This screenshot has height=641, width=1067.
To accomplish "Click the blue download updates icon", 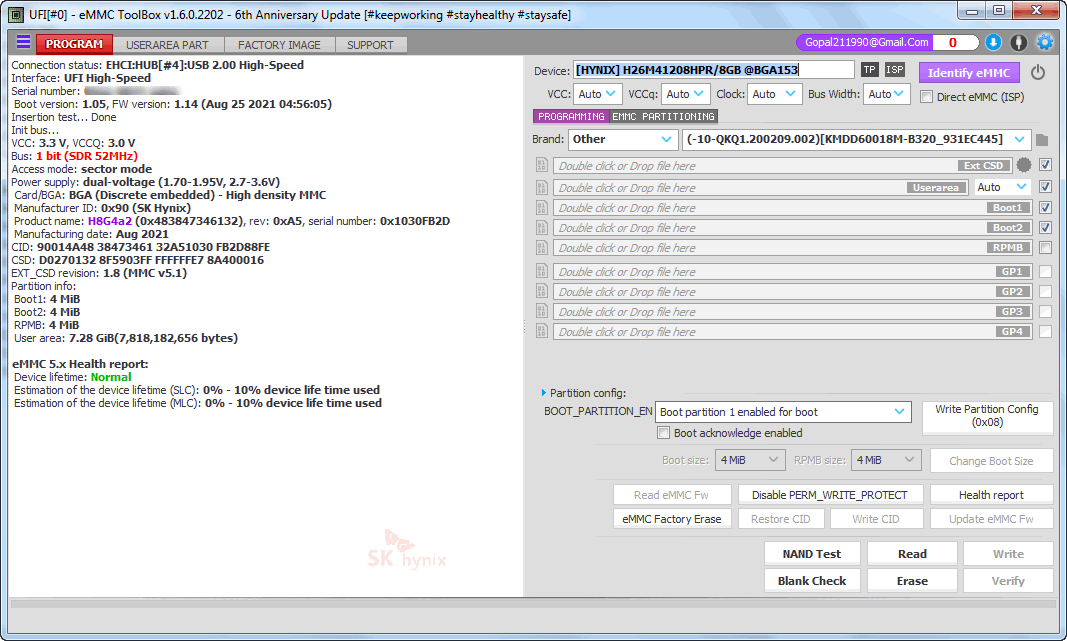I will [993, 42].
